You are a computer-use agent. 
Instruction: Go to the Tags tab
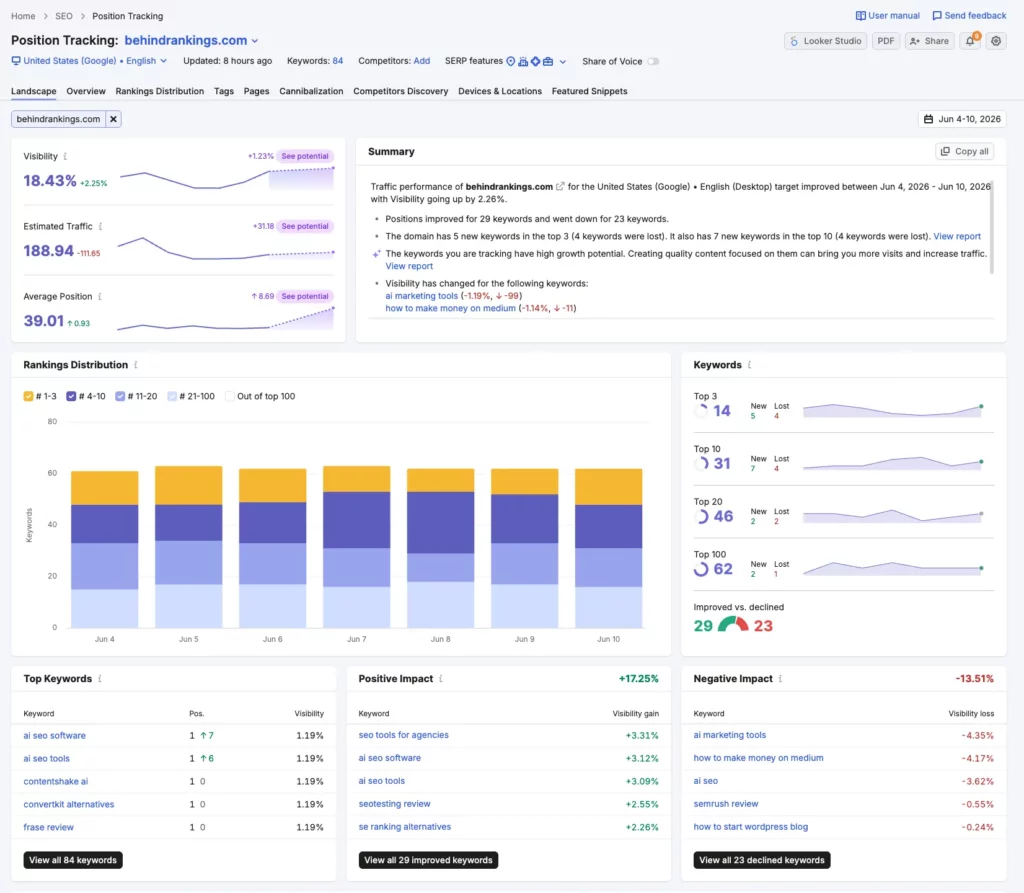pos(223,91)
